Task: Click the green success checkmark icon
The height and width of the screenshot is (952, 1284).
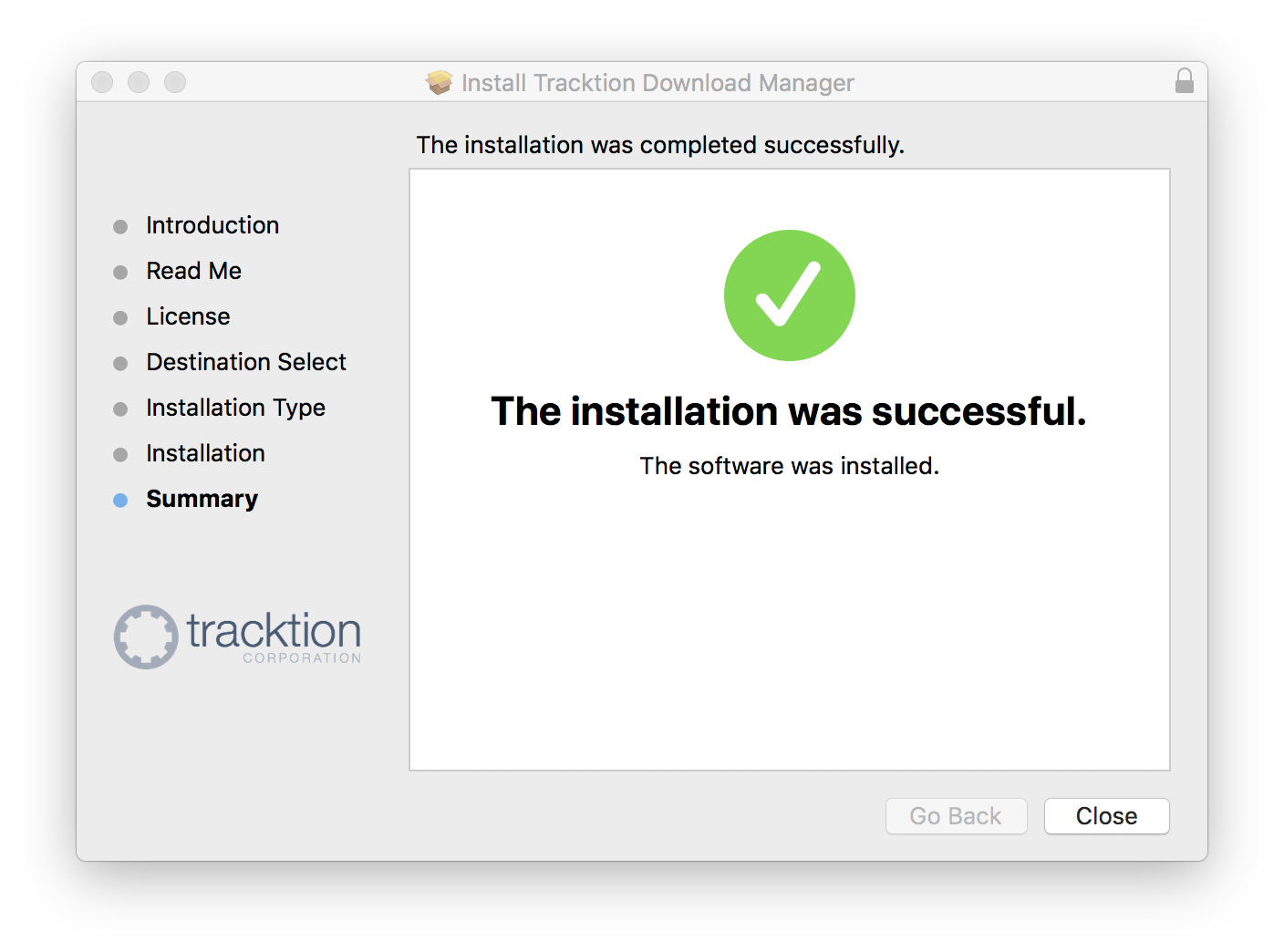Action: pyautogui.click(x=790, y=295)
